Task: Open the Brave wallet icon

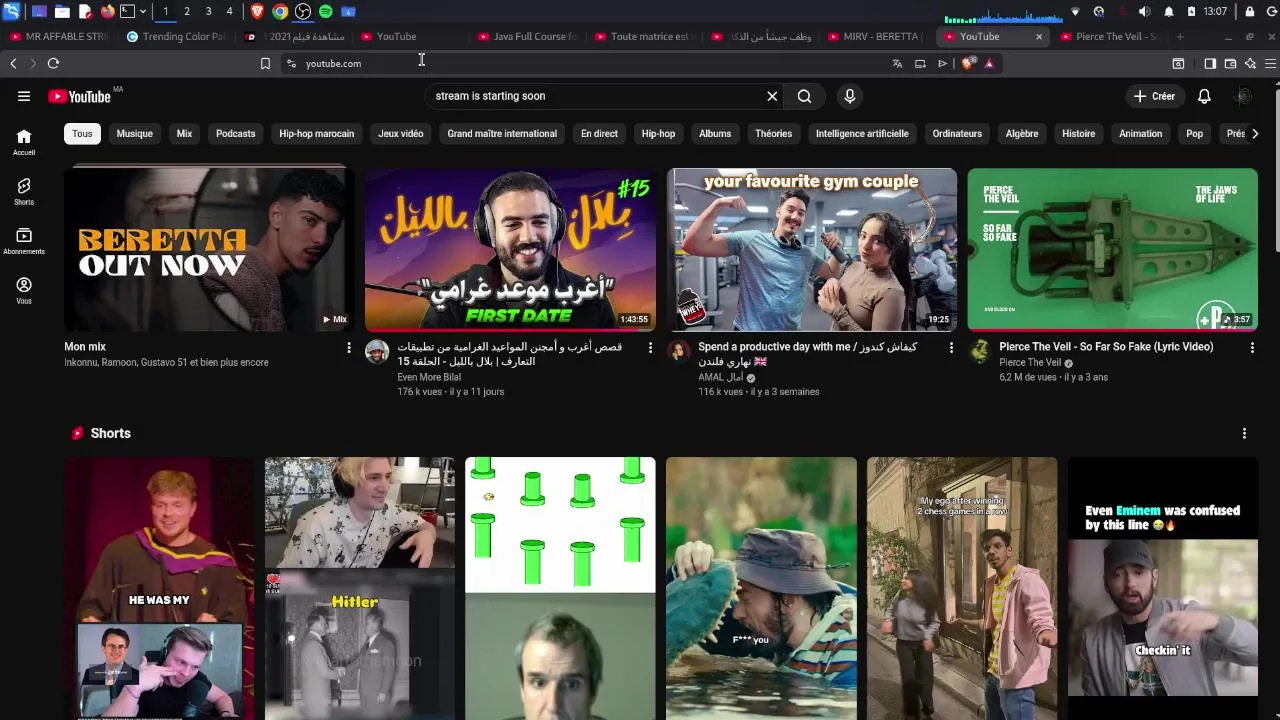Action: point(1230,63)
